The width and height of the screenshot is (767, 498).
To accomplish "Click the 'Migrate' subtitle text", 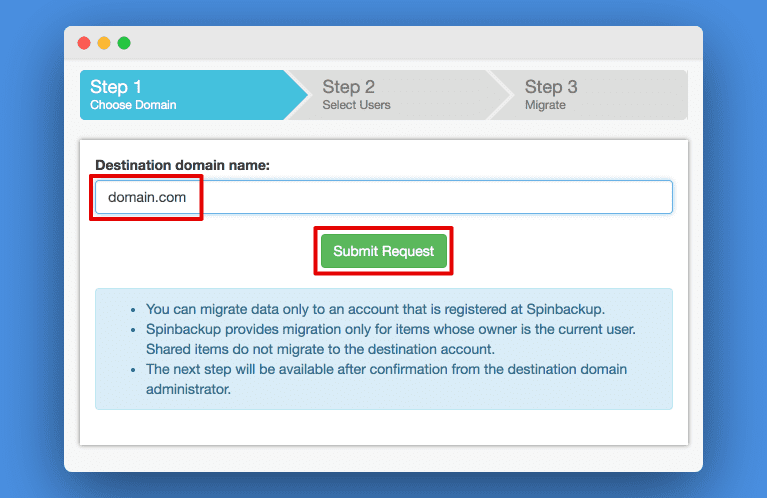I will (545, 105).
